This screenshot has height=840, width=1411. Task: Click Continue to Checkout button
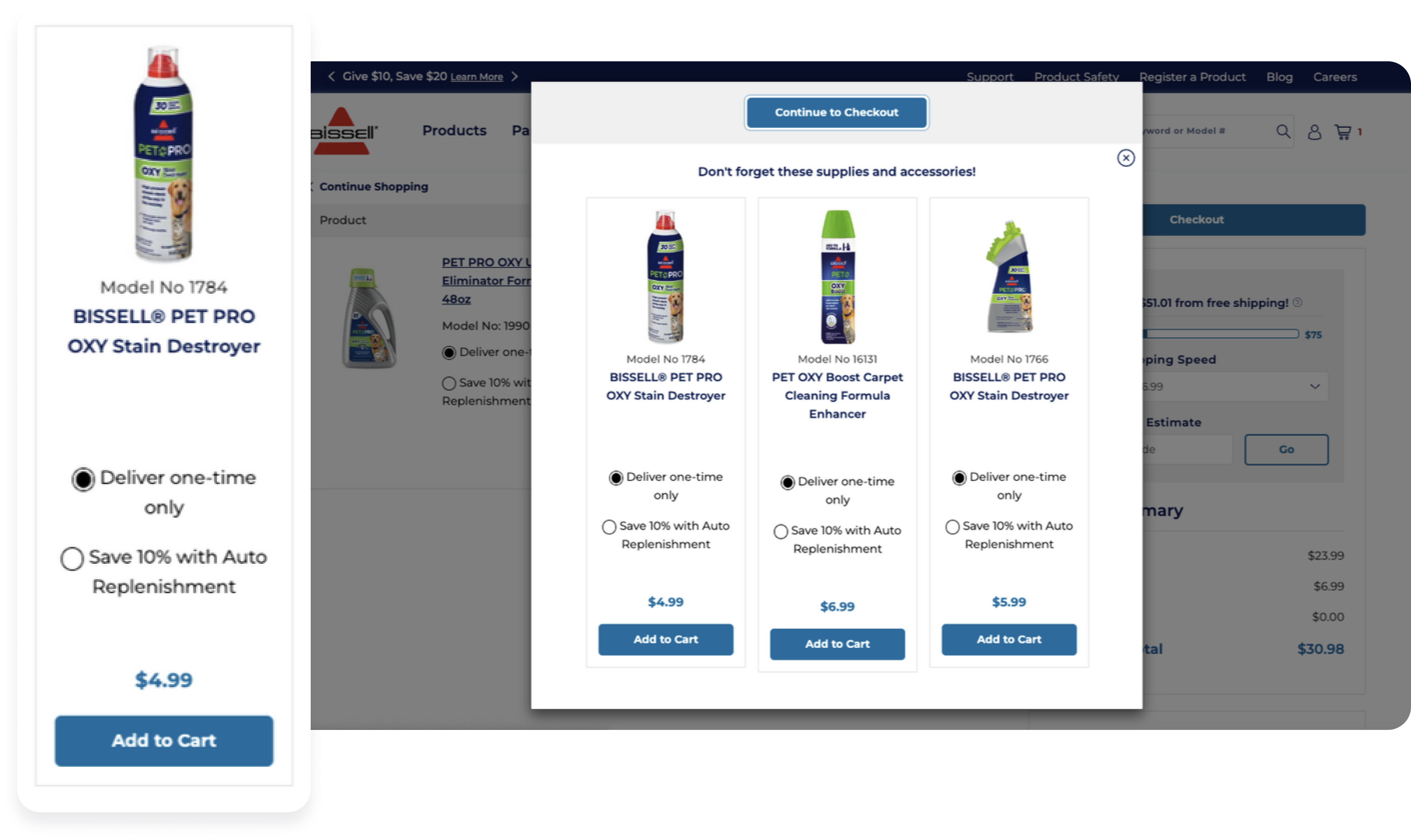(x=836, y=113)
